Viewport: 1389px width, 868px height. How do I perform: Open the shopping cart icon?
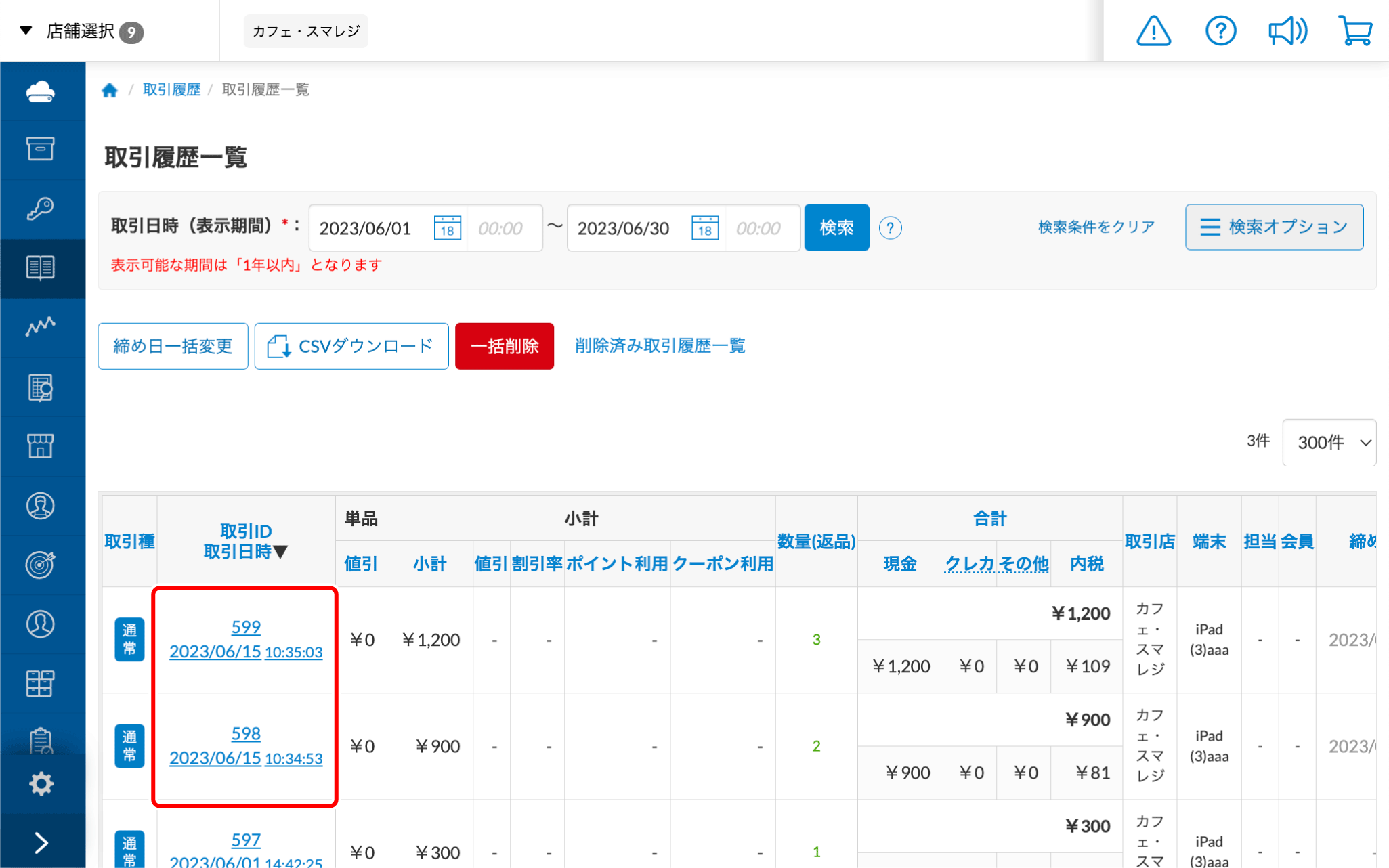[1355, 31]
